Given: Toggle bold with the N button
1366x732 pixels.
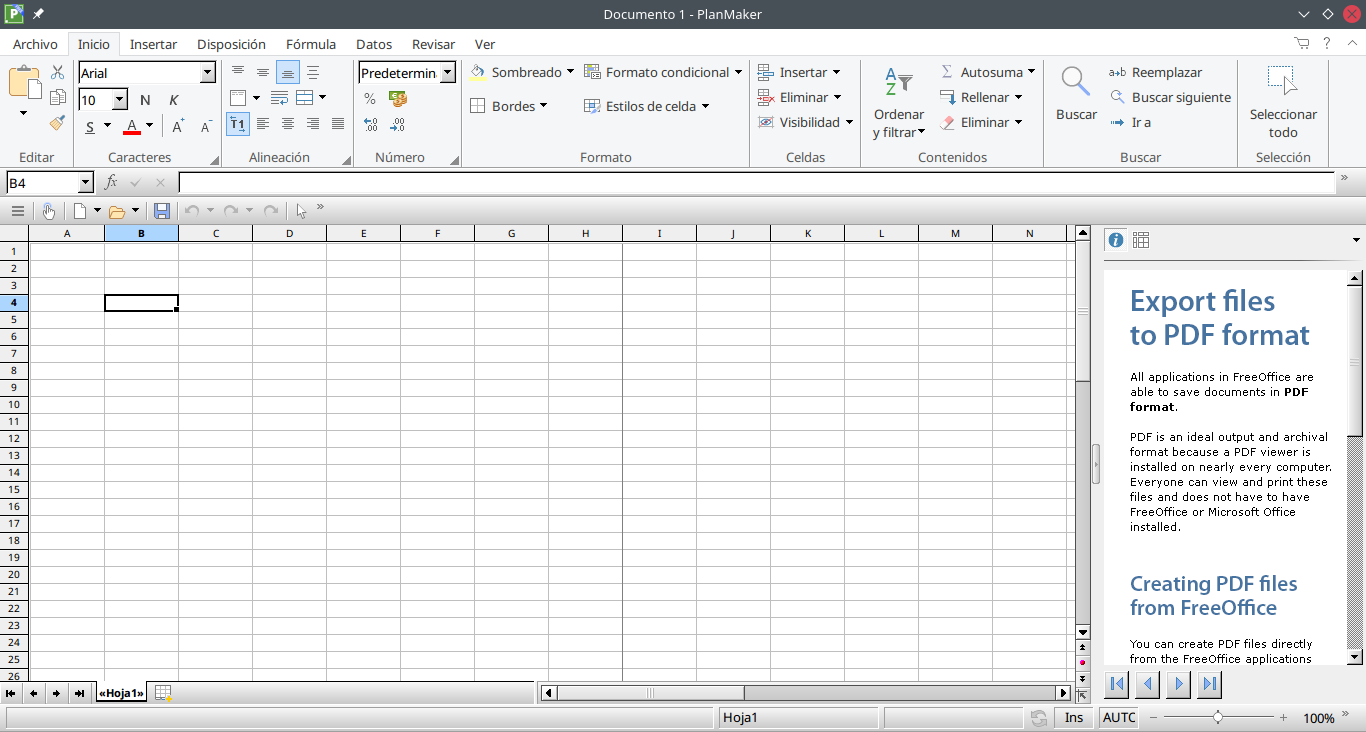Looking at the screenshot, I should (x=145, y=100).
